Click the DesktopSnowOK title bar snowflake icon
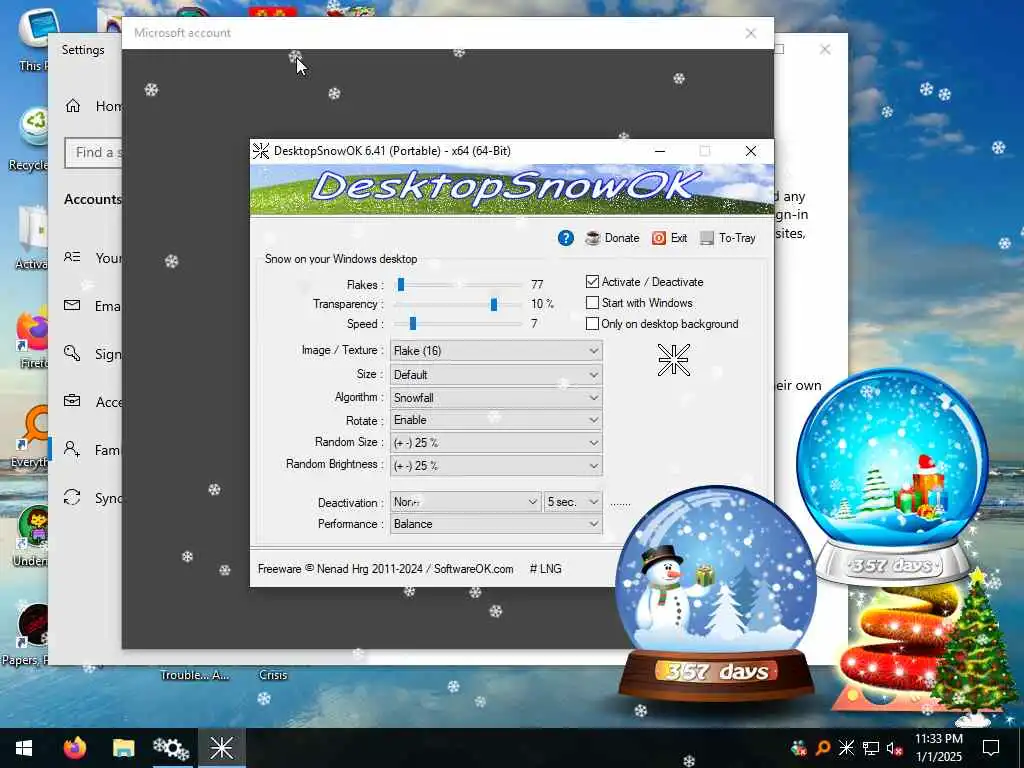 (261, 151)
